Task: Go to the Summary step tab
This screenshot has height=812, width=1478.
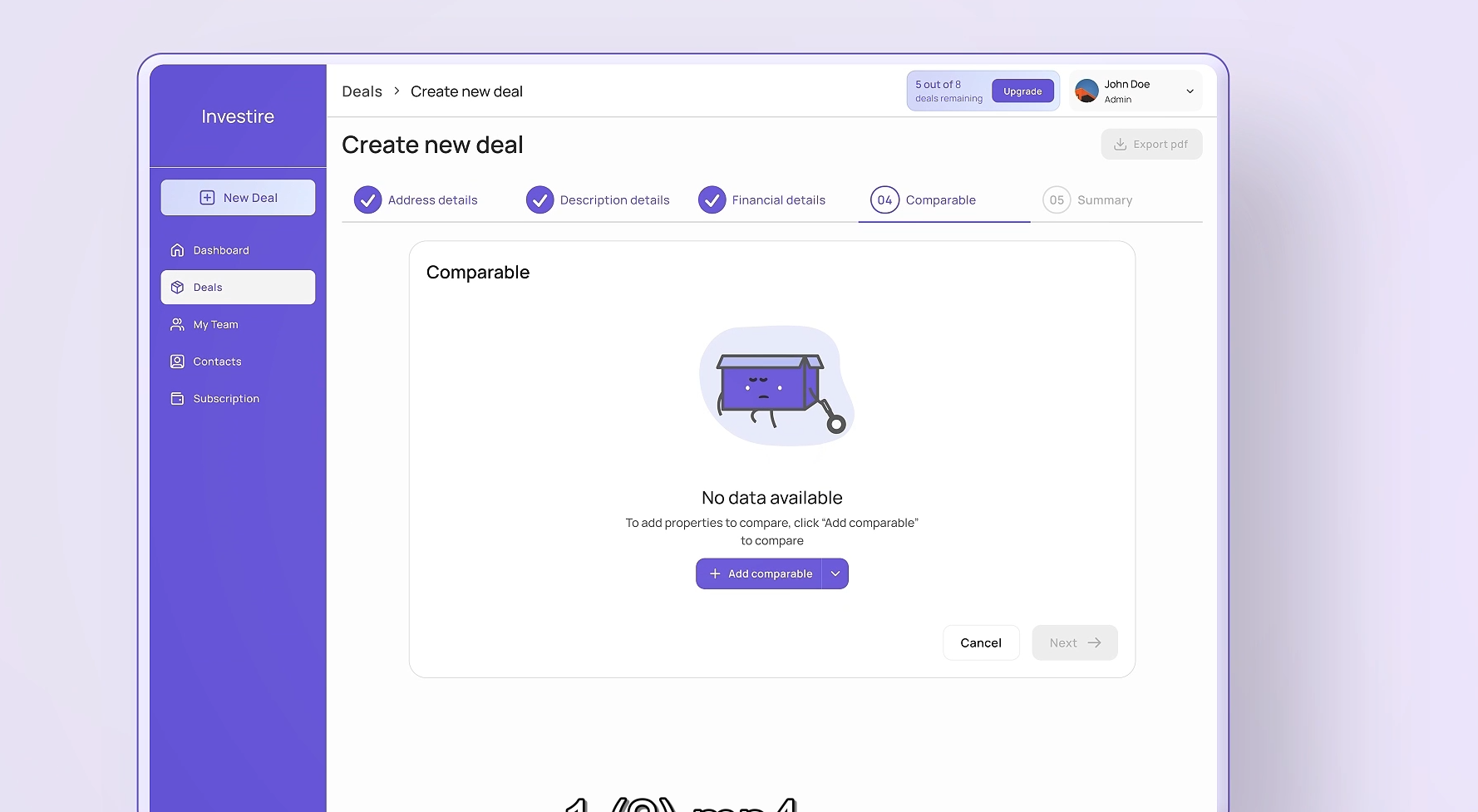Action: pyautogui.click(x=1103, y=200)
